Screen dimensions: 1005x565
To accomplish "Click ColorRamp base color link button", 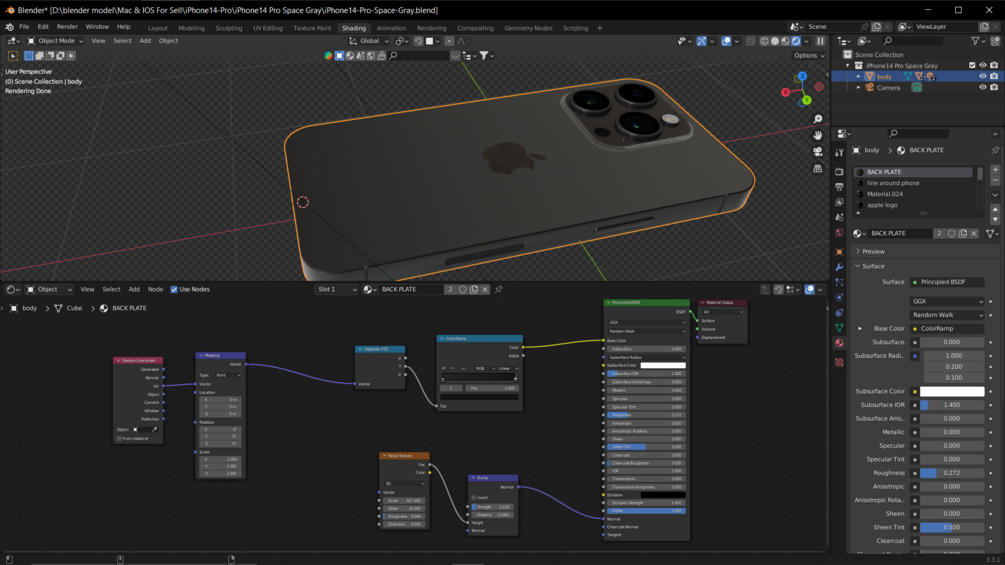I will [x=947, y=329].
